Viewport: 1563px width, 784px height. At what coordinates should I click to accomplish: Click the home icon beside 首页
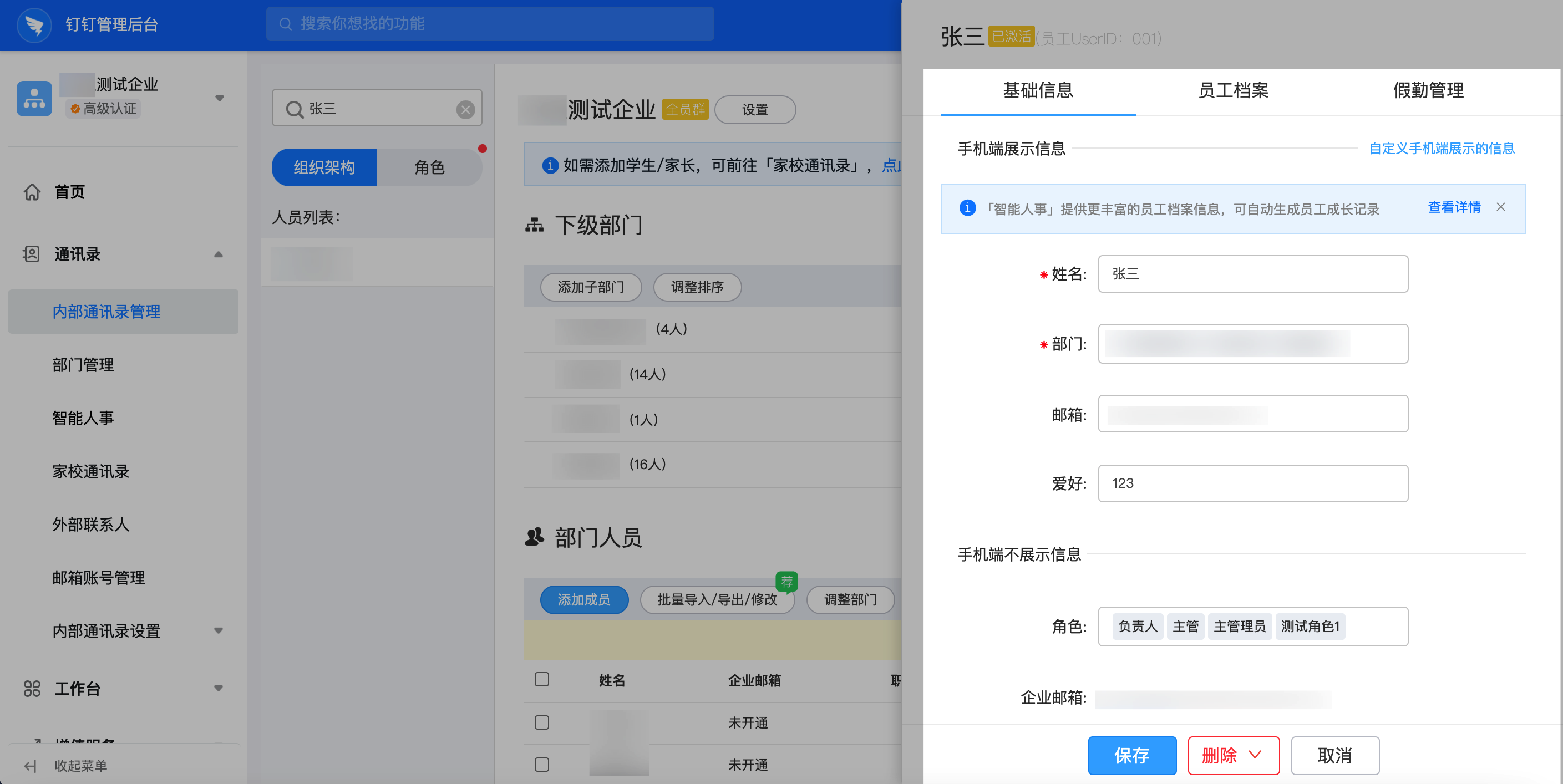pos(32,192)
